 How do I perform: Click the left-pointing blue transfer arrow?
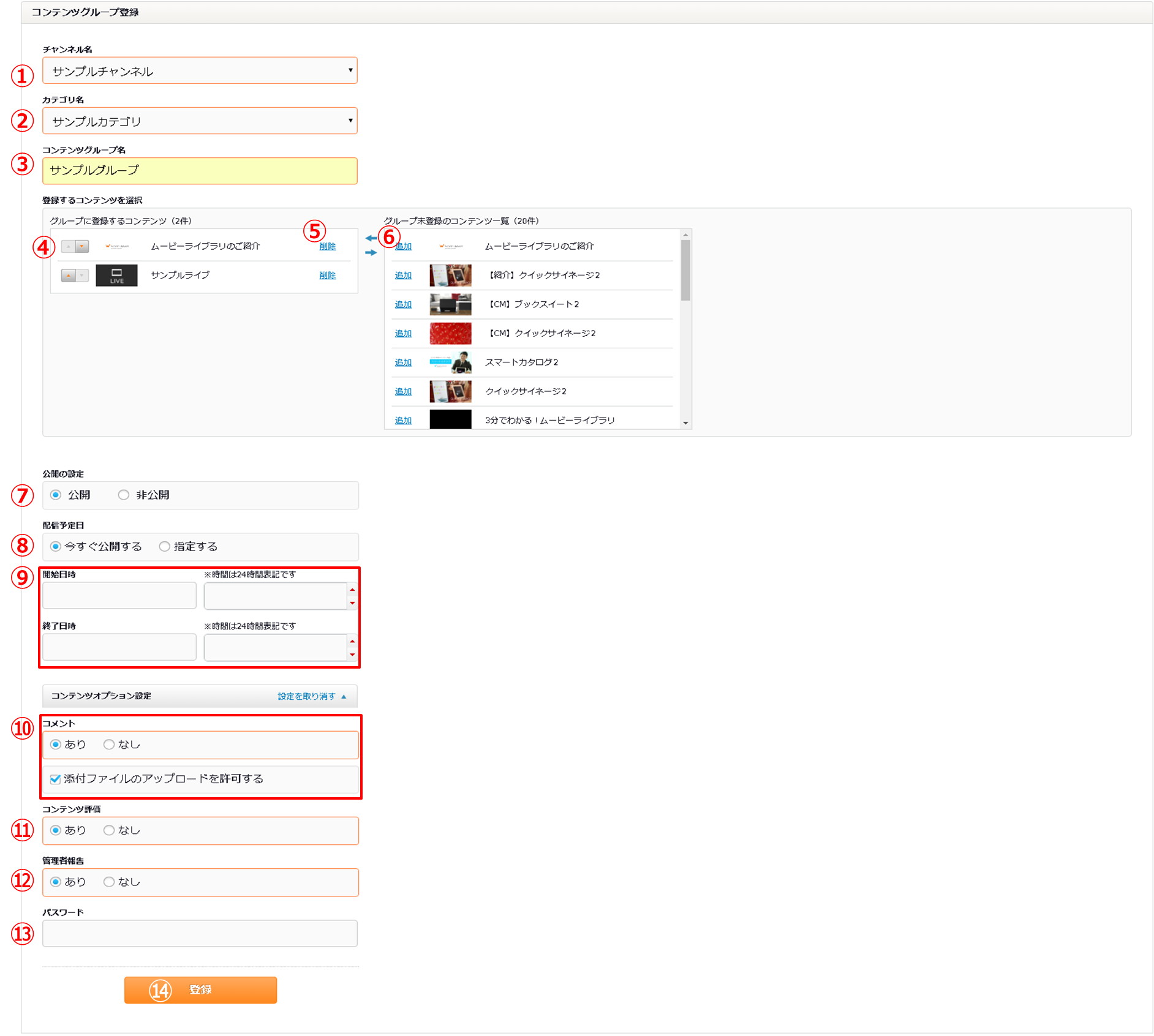pyautogui.click(x=371, y=238)
